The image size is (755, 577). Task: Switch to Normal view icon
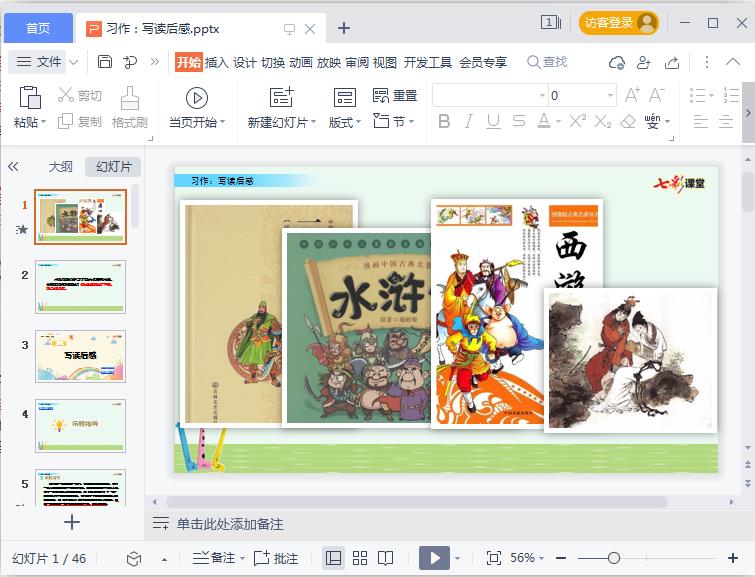point(333,558)
